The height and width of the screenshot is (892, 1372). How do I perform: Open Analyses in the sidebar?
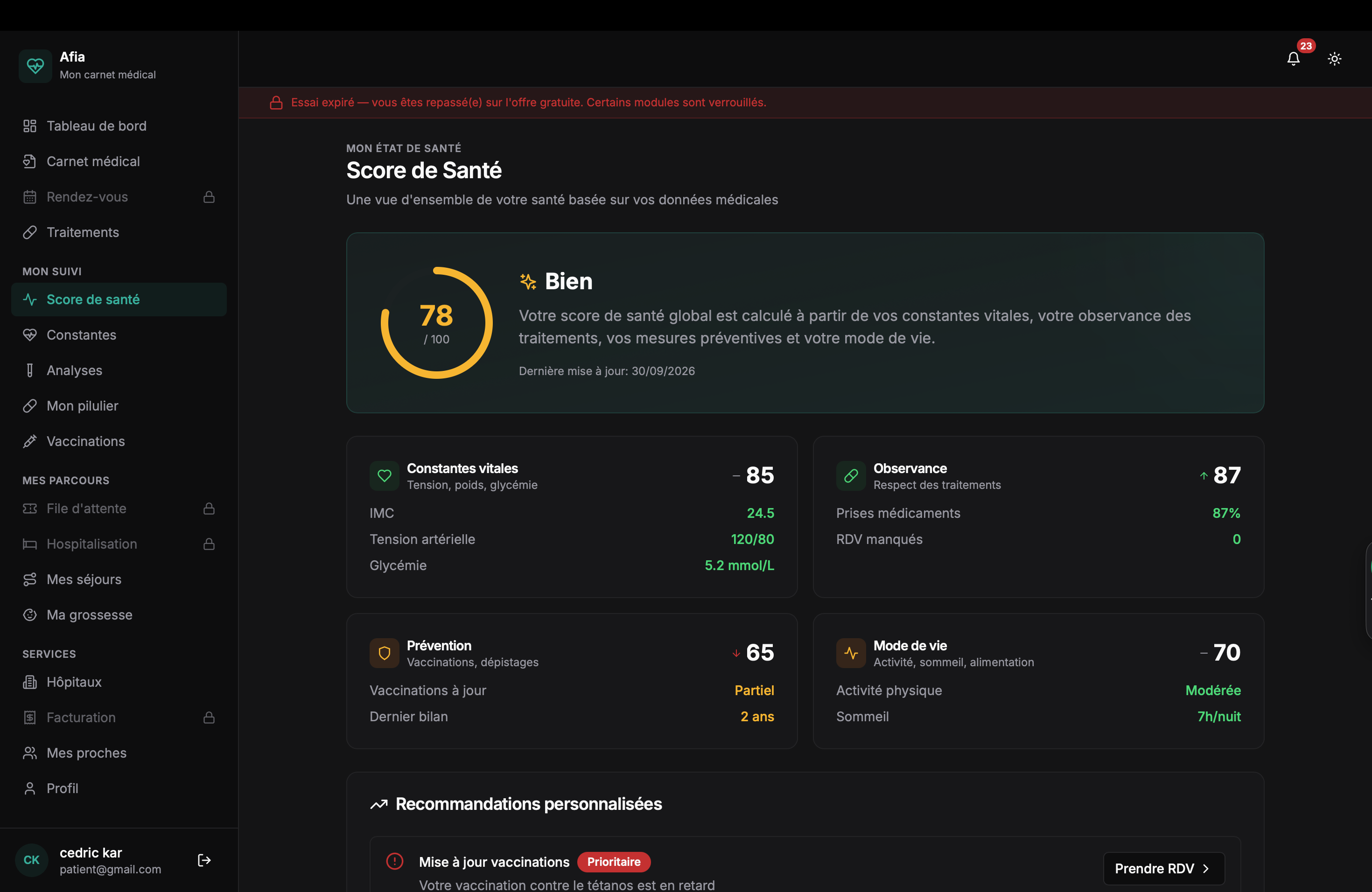point(119,370)
